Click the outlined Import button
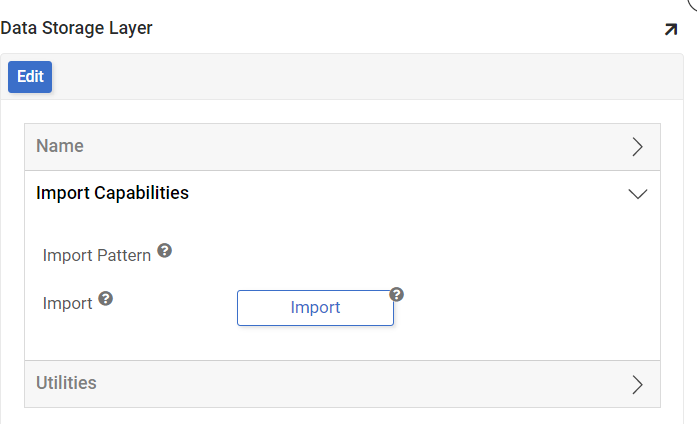This screenshot has width=697, height=424. coord(315,308)
